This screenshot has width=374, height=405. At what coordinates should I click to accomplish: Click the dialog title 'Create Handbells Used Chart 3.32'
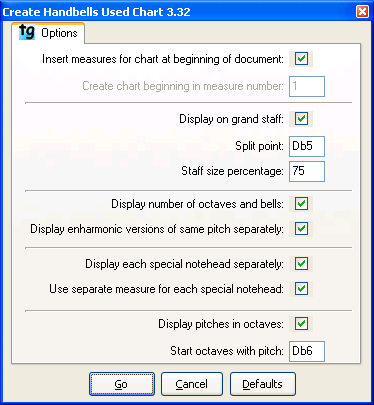97,12
